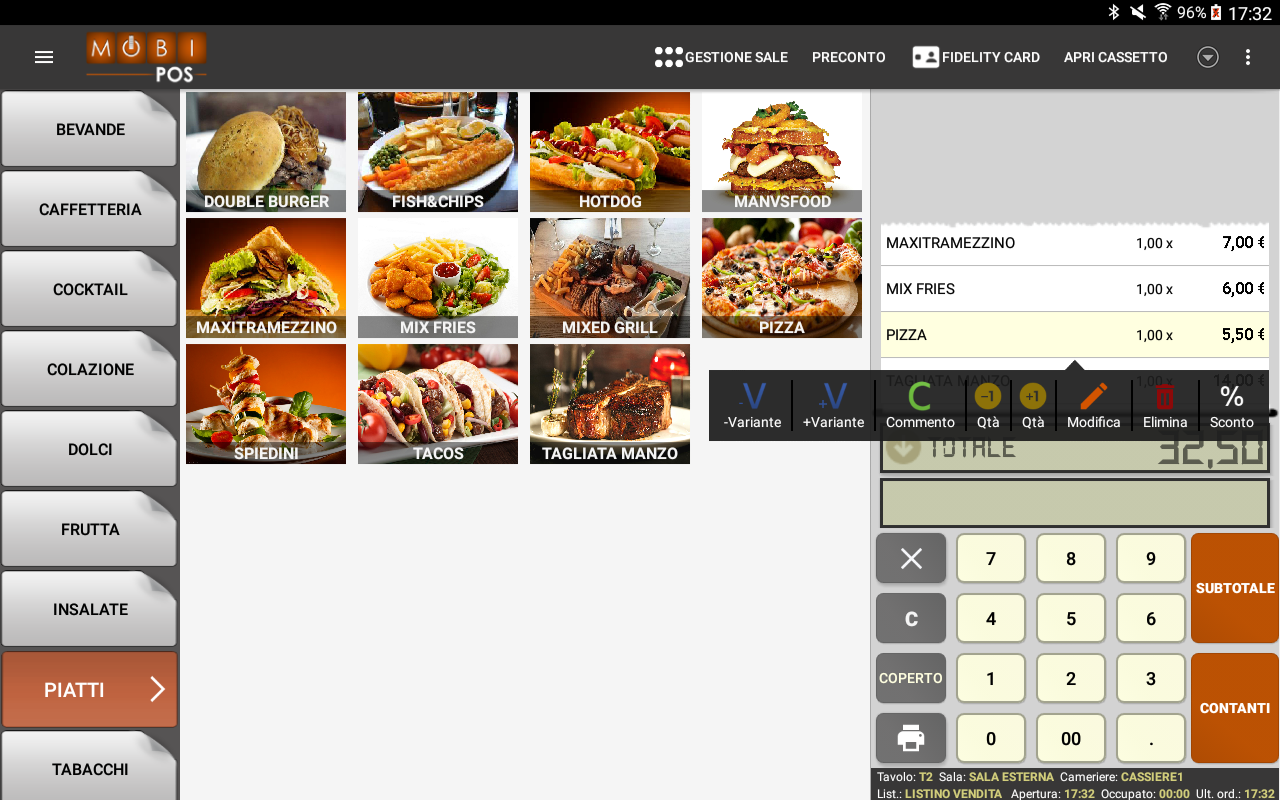Expand the circled down-arrow dropdown
The height and width of the screenshot is (800, 1280).
(1208, 57)
